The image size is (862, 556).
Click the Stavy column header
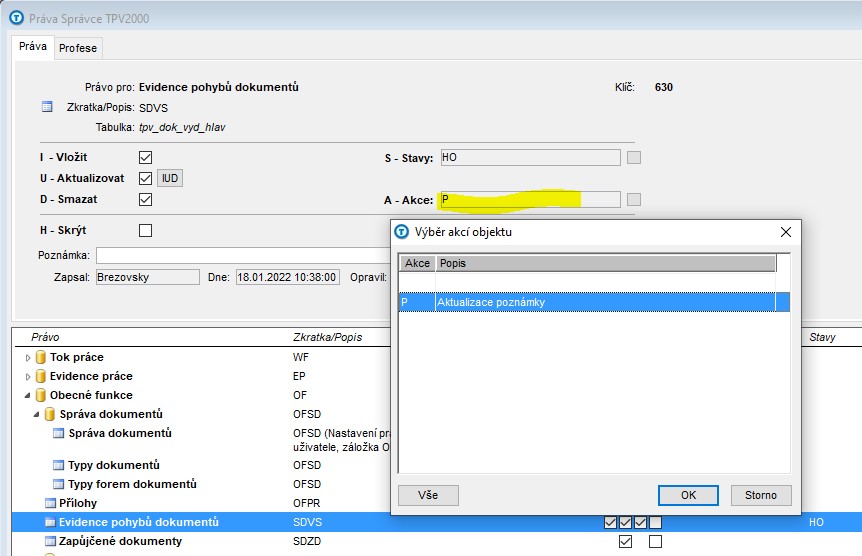822,337
